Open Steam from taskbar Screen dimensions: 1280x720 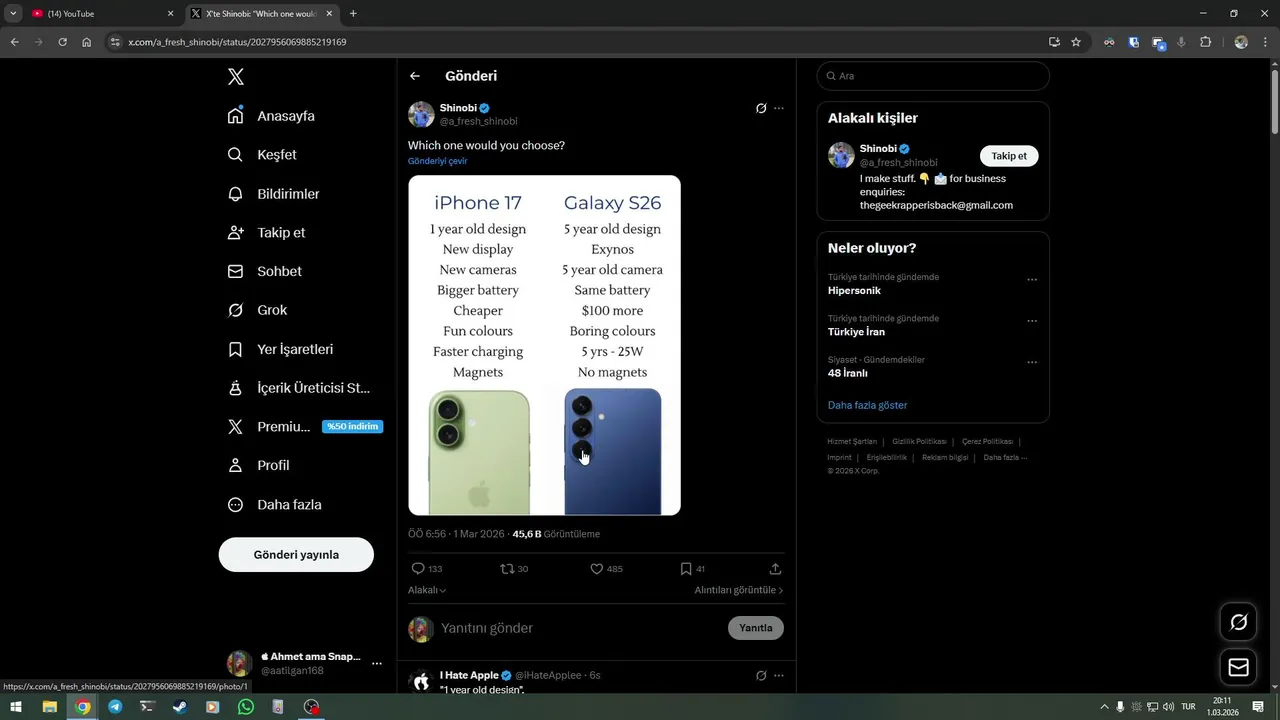coord(180,707)
